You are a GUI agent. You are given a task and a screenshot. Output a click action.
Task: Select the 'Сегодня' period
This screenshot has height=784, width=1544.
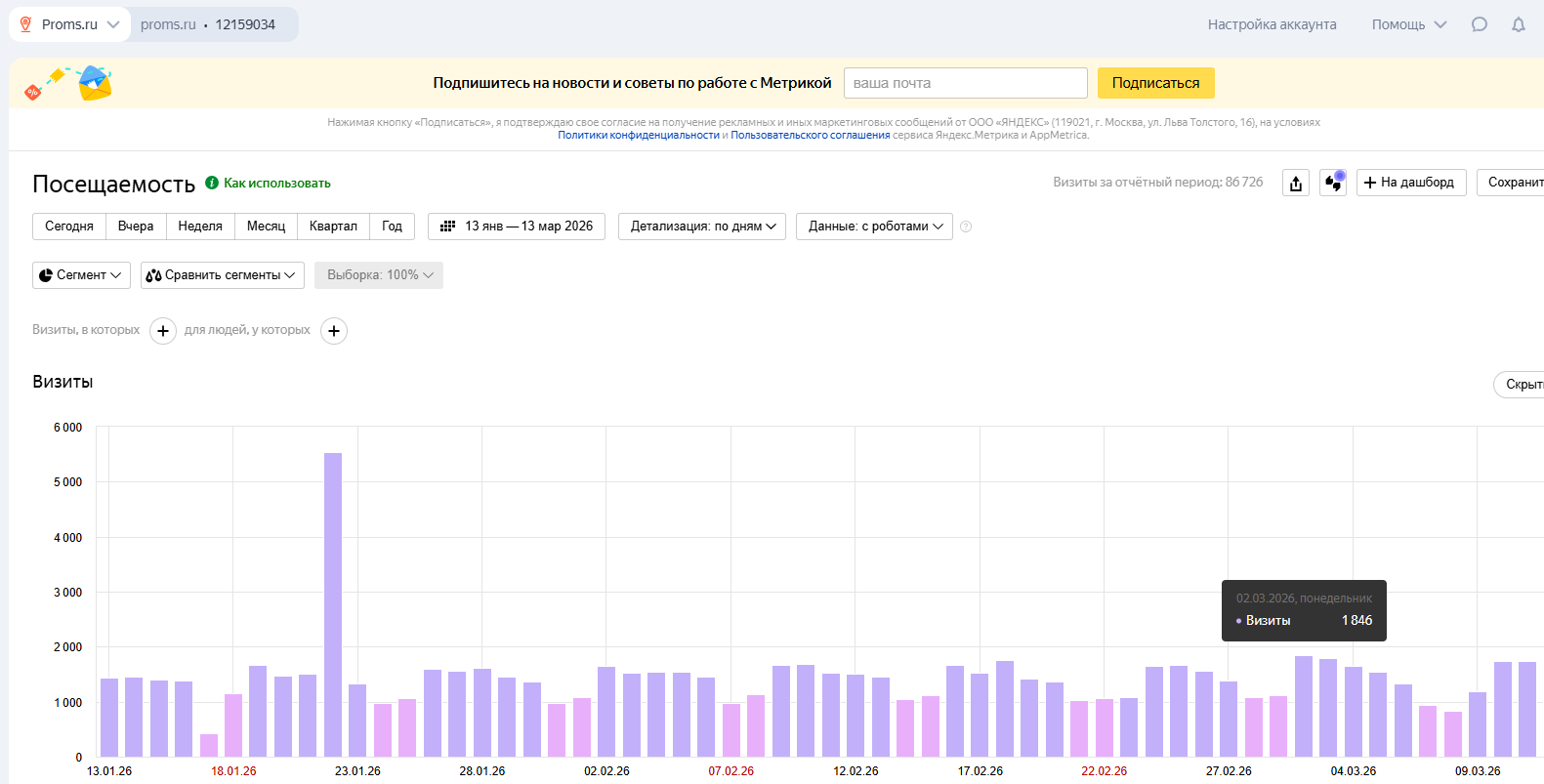pos(69,227)
